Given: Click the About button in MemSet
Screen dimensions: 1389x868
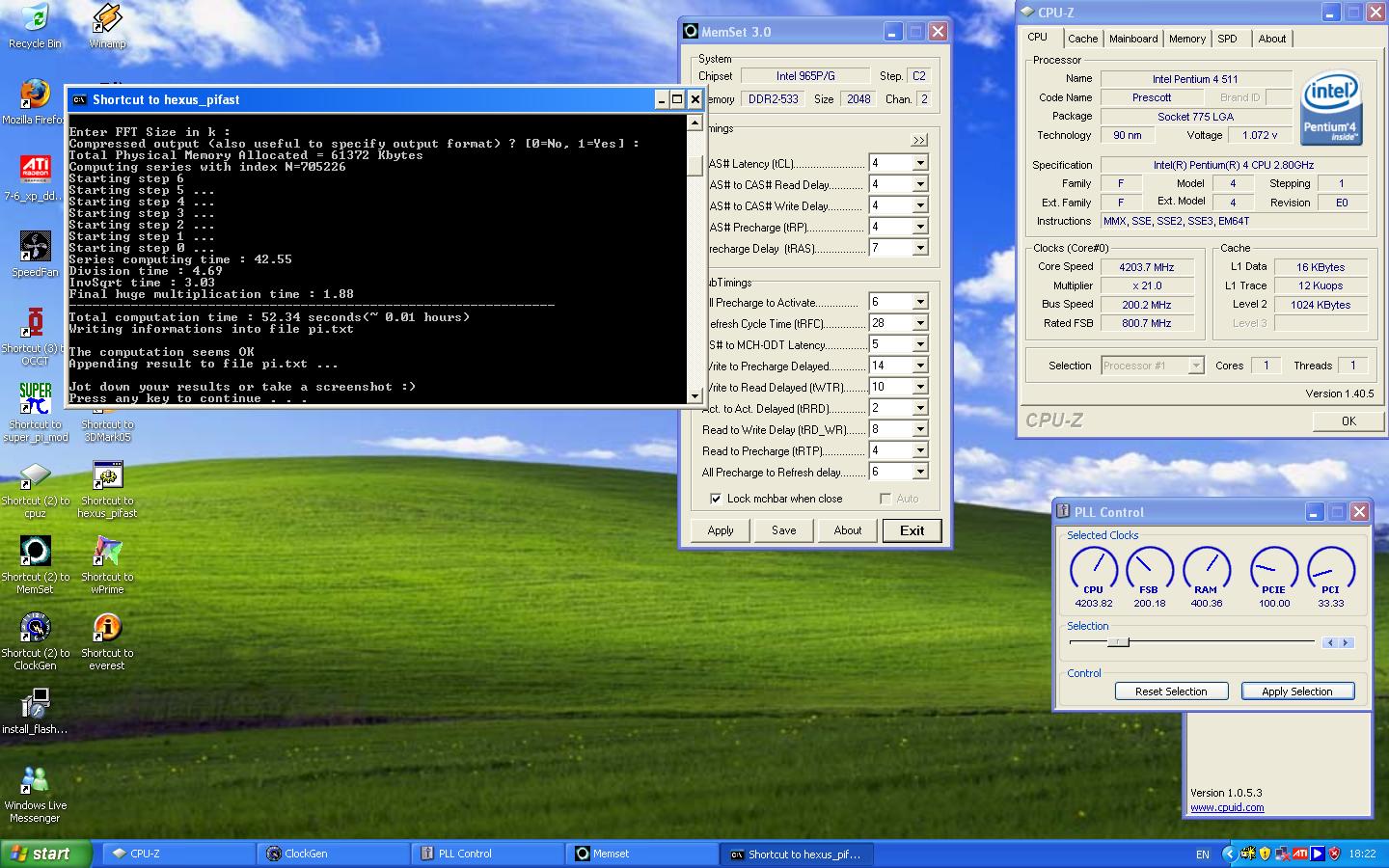Looking at the screenshot, I should pyautogui.click(x=848, y=530).
